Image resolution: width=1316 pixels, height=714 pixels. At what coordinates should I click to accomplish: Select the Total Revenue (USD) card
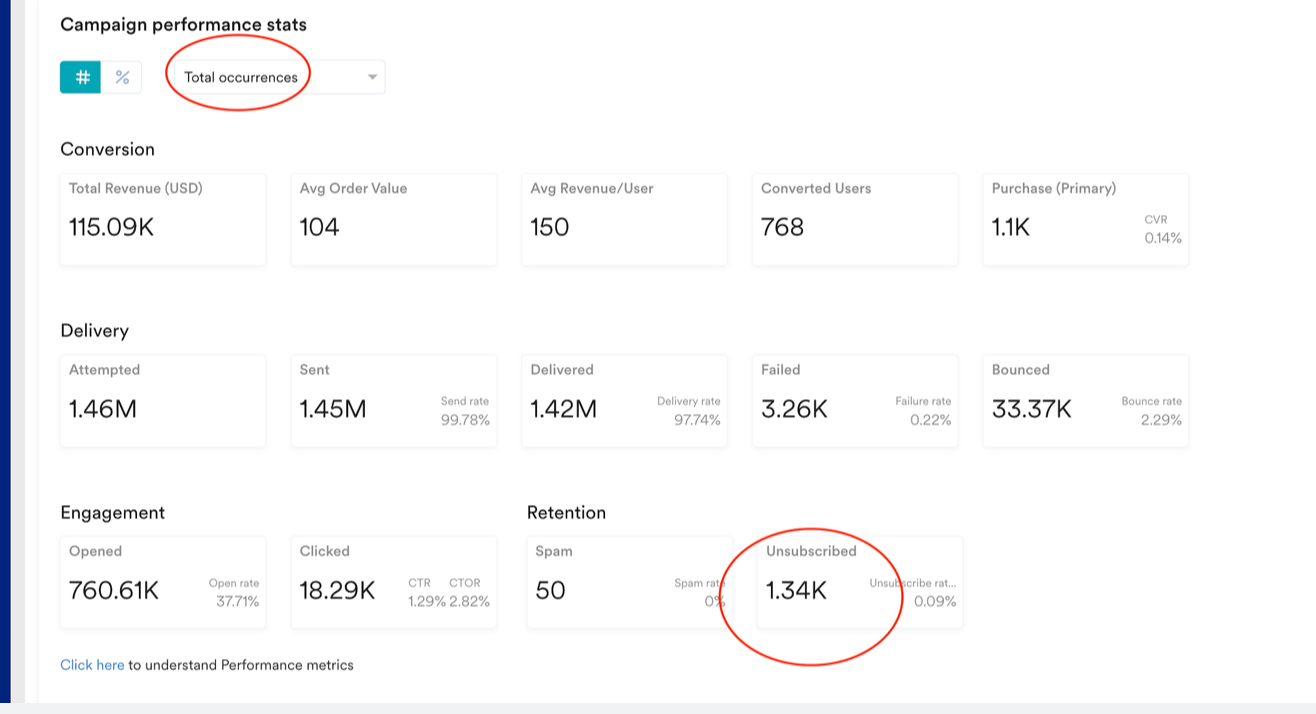point(163,219)
